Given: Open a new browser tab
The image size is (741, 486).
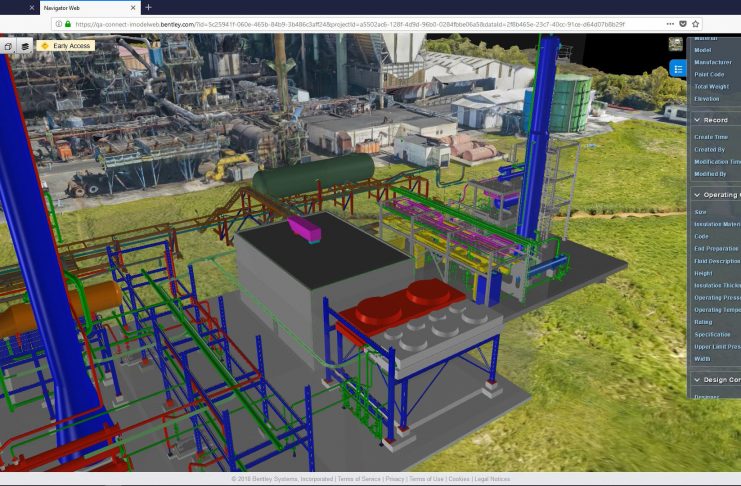Looking at the screenshot, I should 148,7.
